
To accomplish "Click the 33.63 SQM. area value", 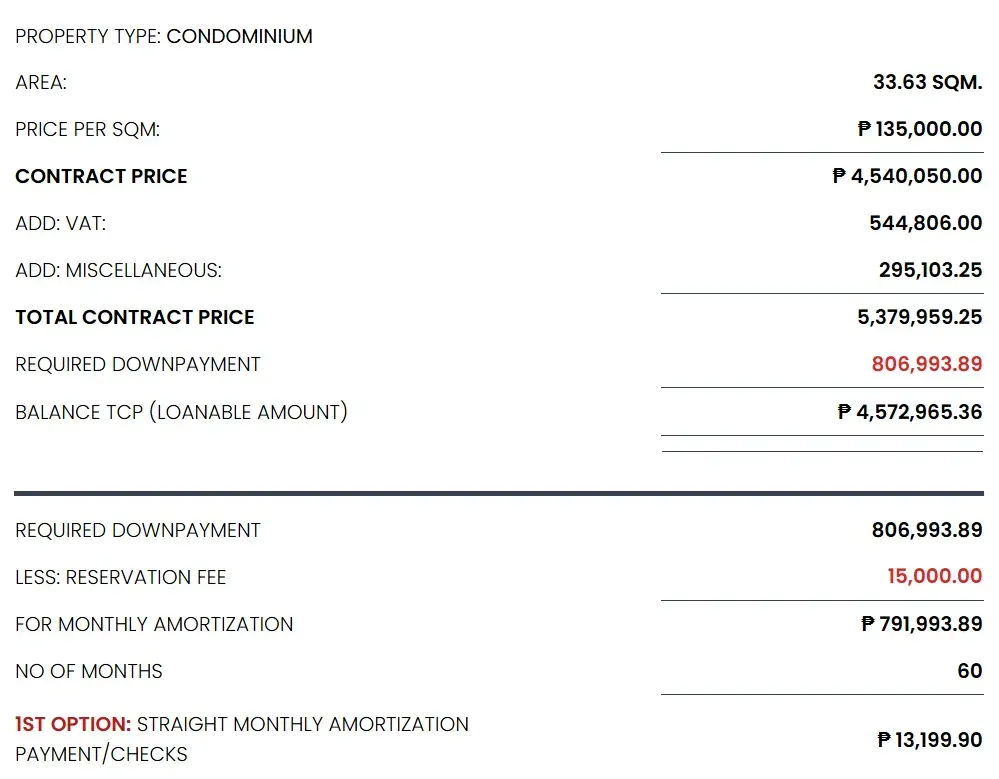I will click(x=927, y=82).
